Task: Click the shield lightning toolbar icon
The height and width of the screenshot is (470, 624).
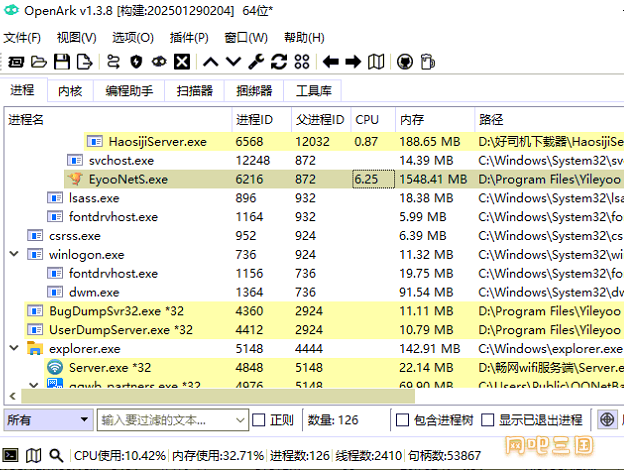Action: [x=136, y=62]
